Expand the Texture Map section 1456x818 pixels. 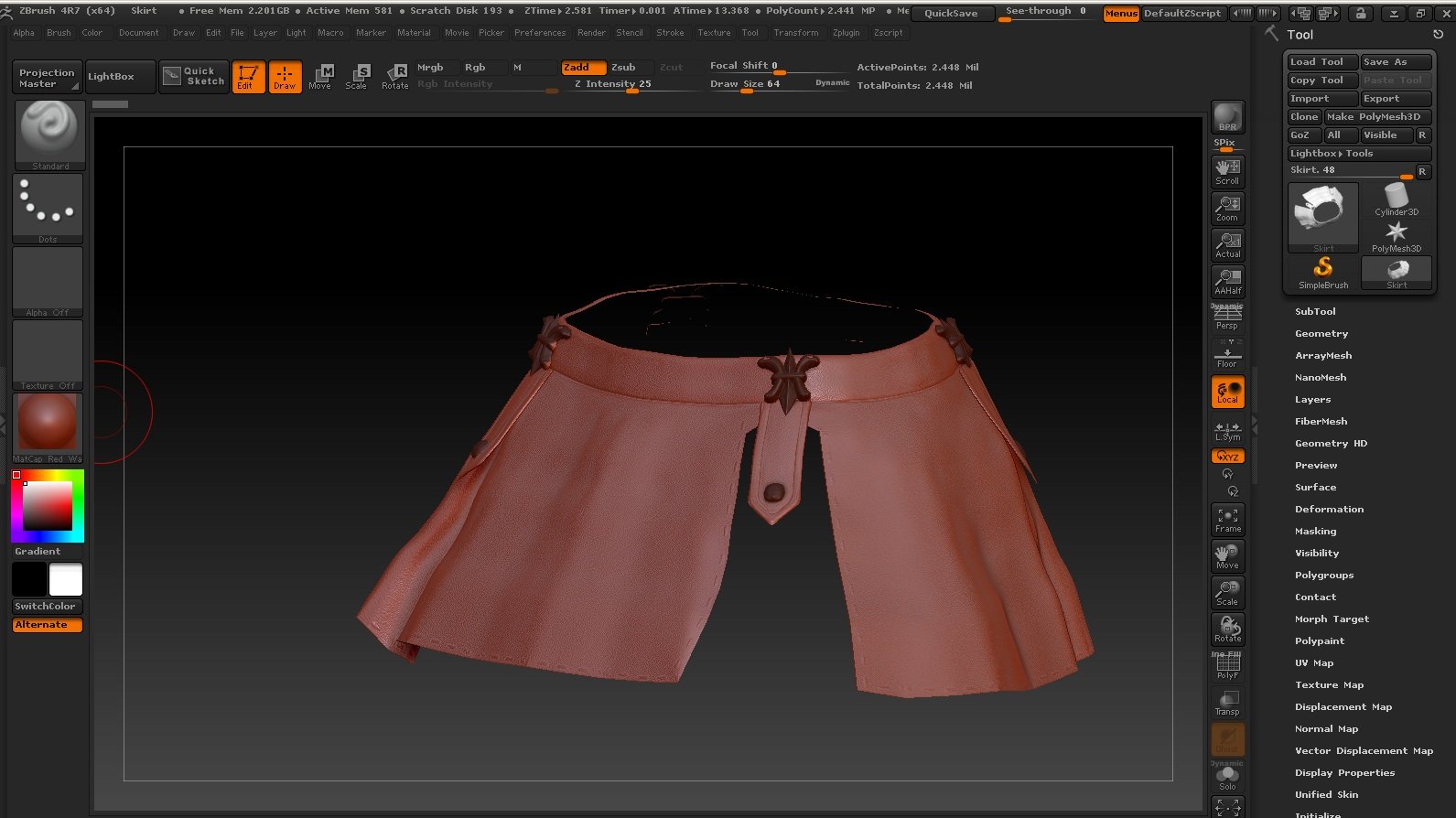coord(1329,685)
